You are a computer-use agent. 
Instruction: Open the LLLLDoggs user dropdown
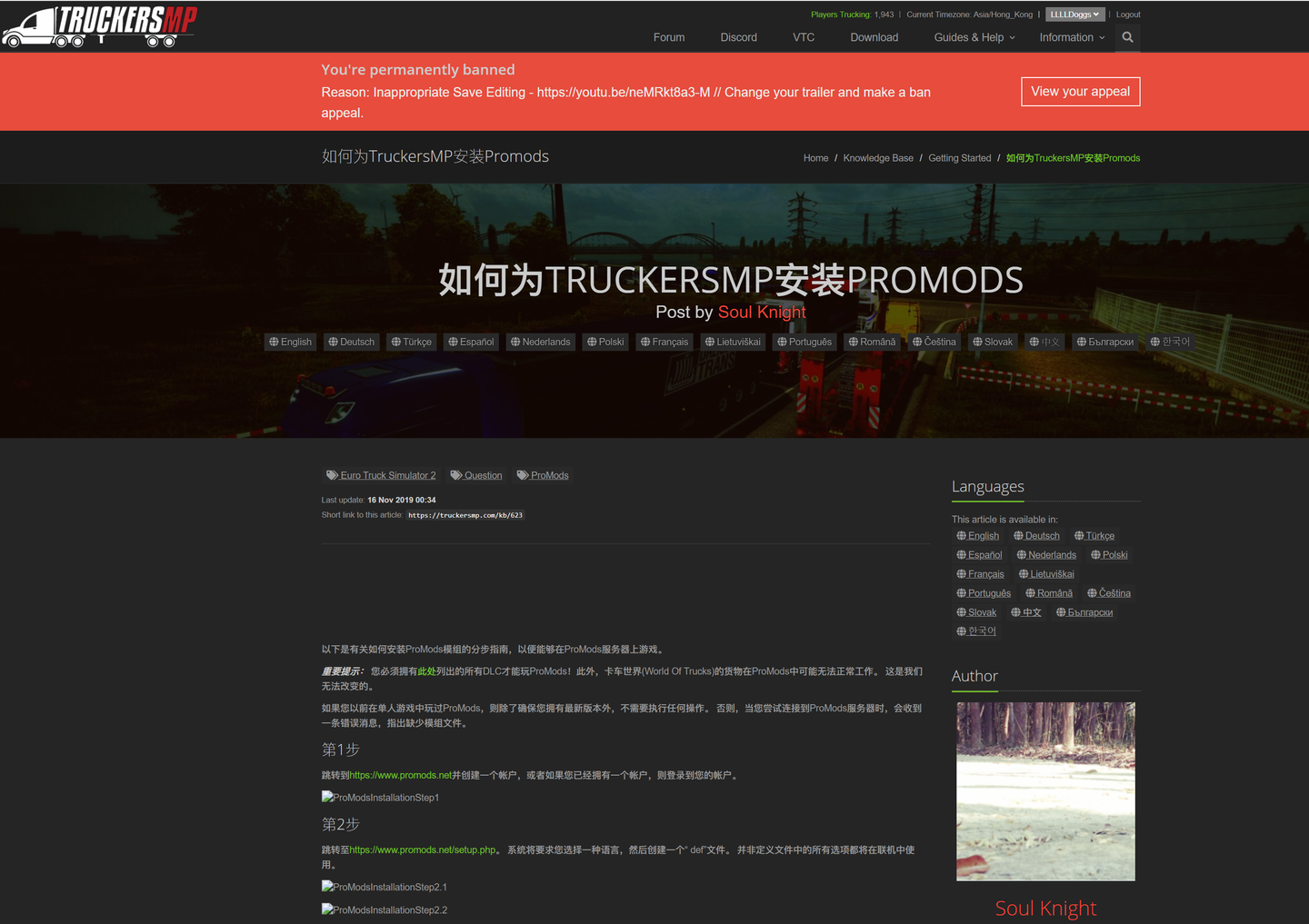(x=1074, y=15)
